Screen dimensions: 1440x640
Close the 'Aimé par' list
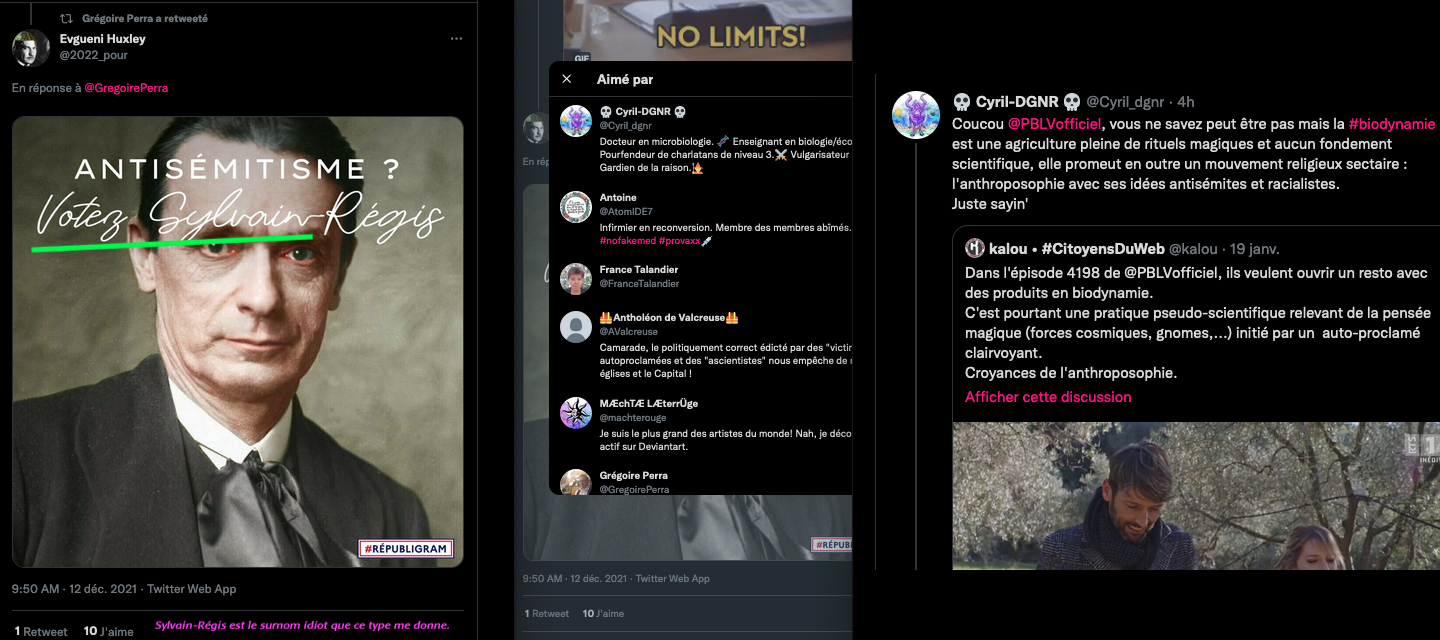567,79
